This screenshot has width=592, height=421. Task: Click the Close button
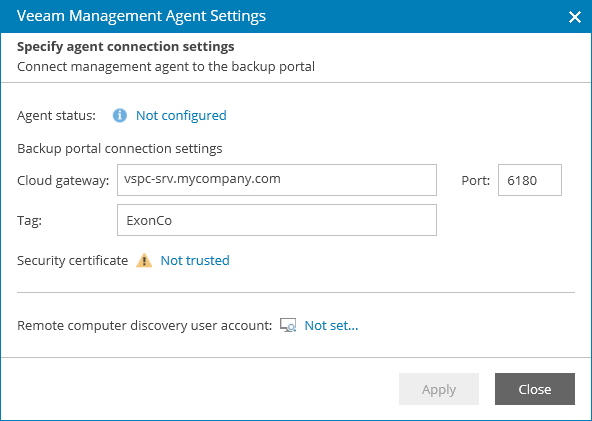535,389
